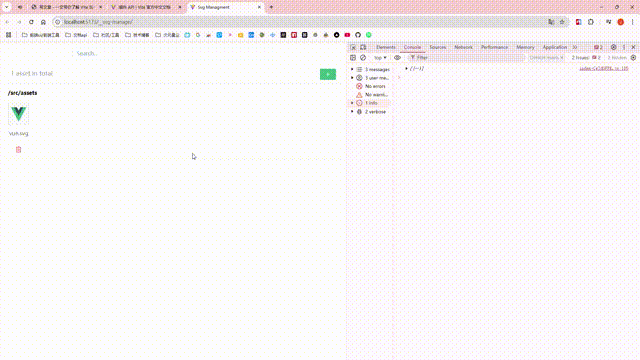Open the issues counter badge in DevTools header
Viewport: 640px width, 360px height.
click(598, 47)
